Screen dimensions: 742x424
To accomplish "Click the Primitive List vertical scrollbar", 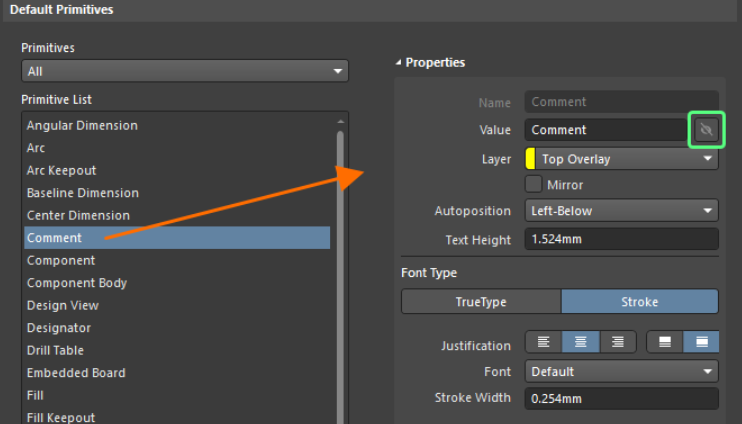I will click(341, 270).
